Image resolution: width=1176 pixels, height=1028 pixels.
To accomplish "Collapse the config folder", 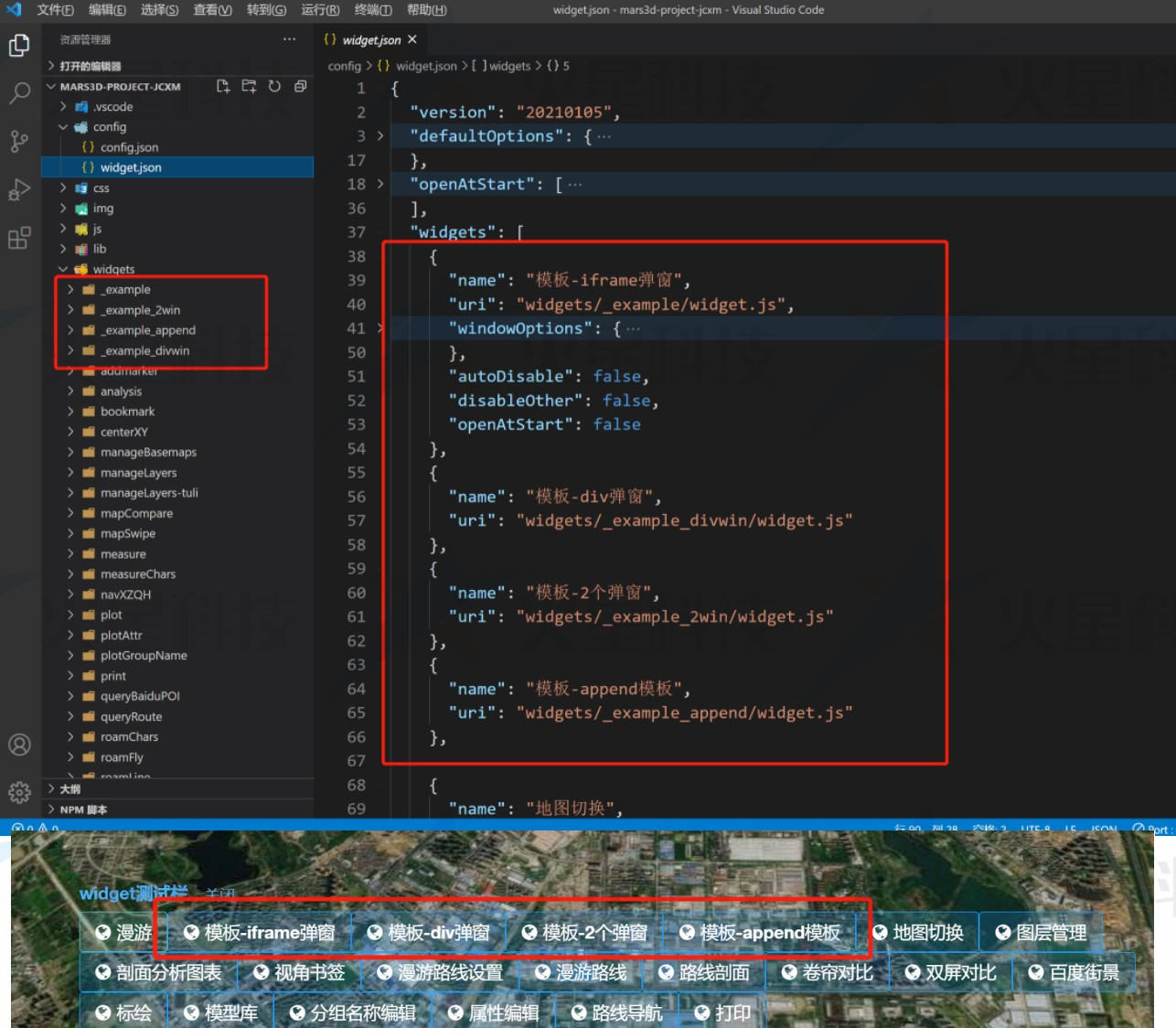I will 178,127.
